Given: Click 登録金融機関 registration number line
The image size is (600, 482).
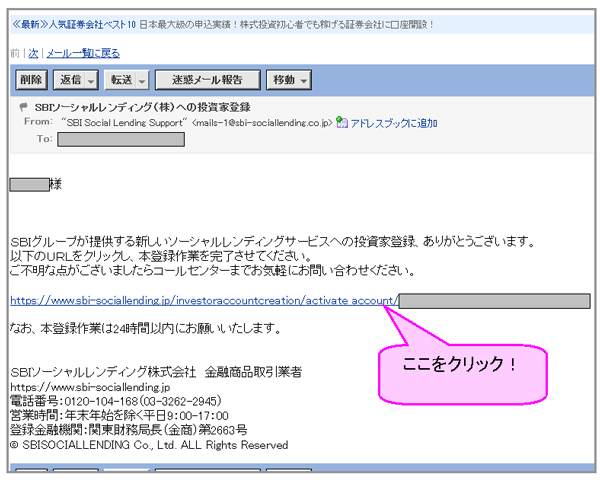Looking at the screenshot, I should tap(129, 430).
